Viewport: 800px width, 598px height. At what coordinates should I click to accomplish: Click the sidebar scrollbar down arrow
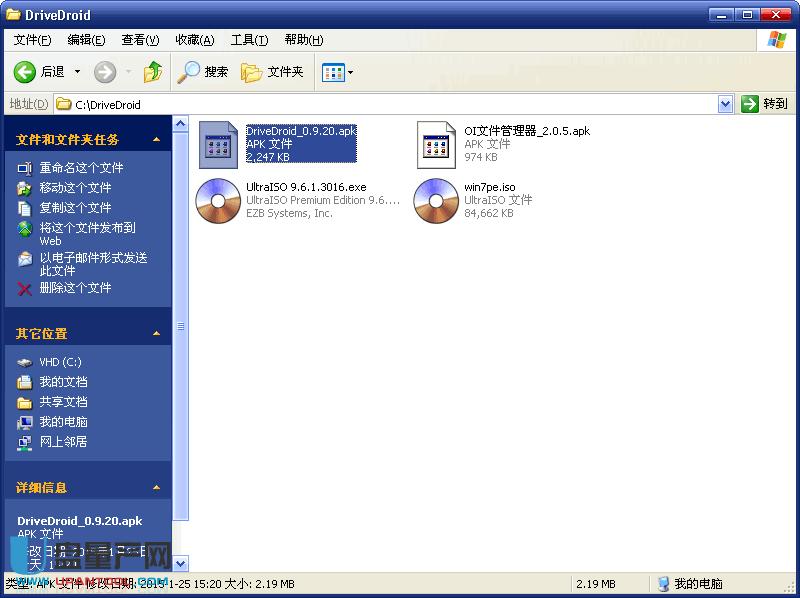pos(181,564)
